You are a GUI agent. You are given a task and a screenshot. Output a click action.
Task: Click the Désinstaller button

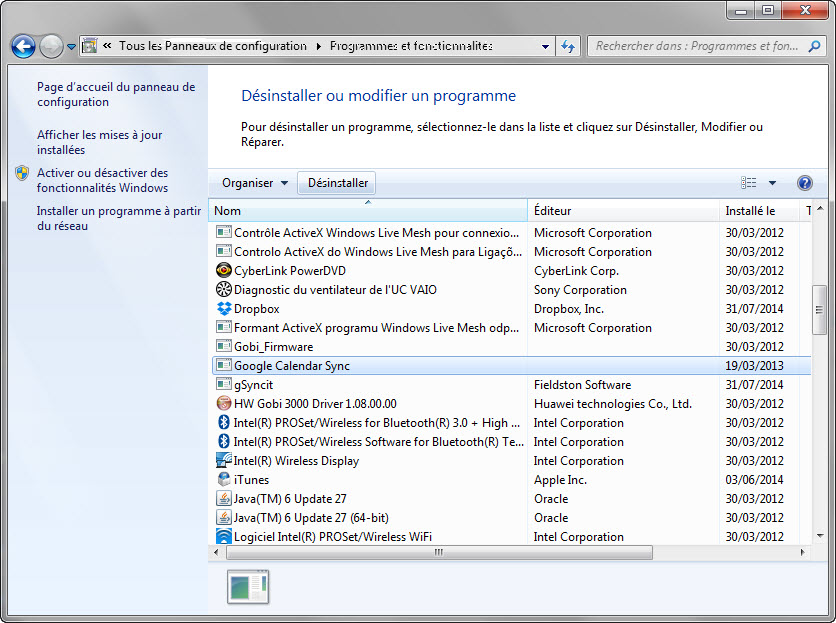[337, 183]
